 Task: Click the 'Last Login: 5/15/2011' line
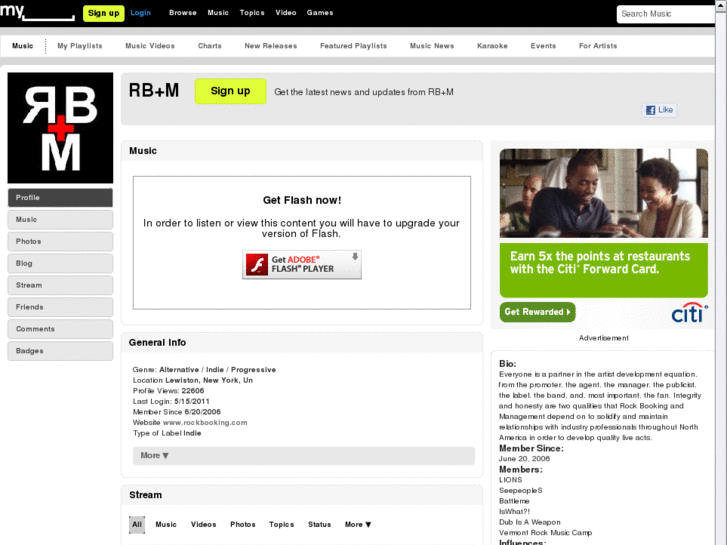tap(171, 402)
